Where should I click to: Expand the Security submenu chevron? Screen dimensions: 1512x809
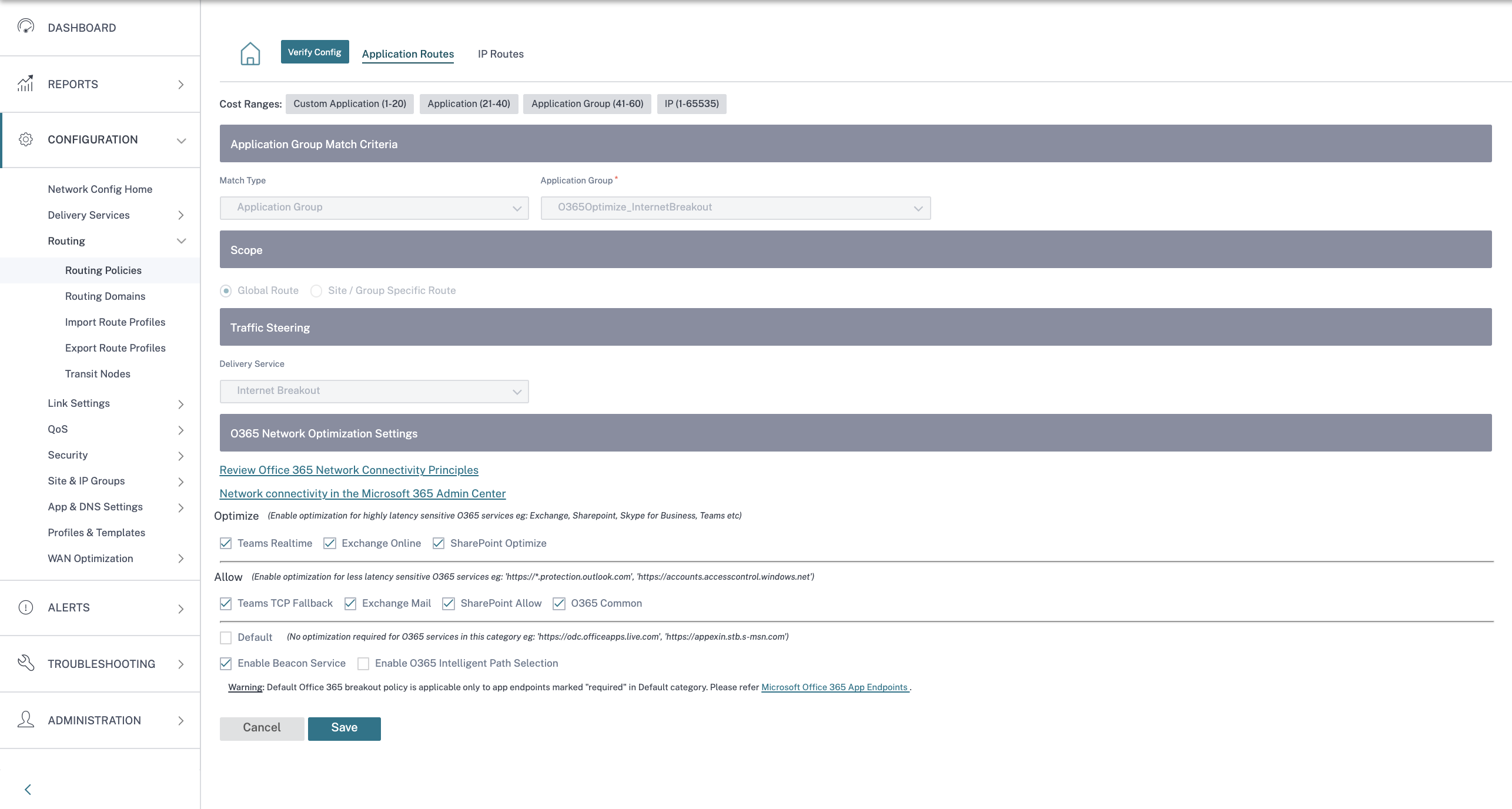pos(181,455)
